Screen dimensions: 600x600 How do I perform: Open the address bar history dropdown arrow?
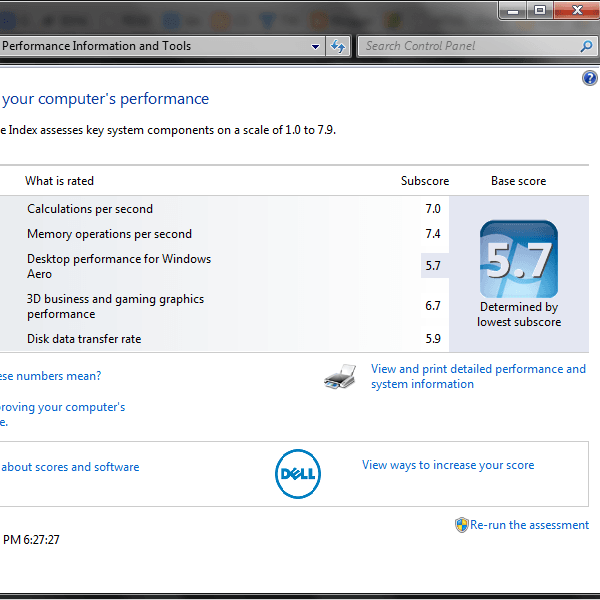(315, 46)
